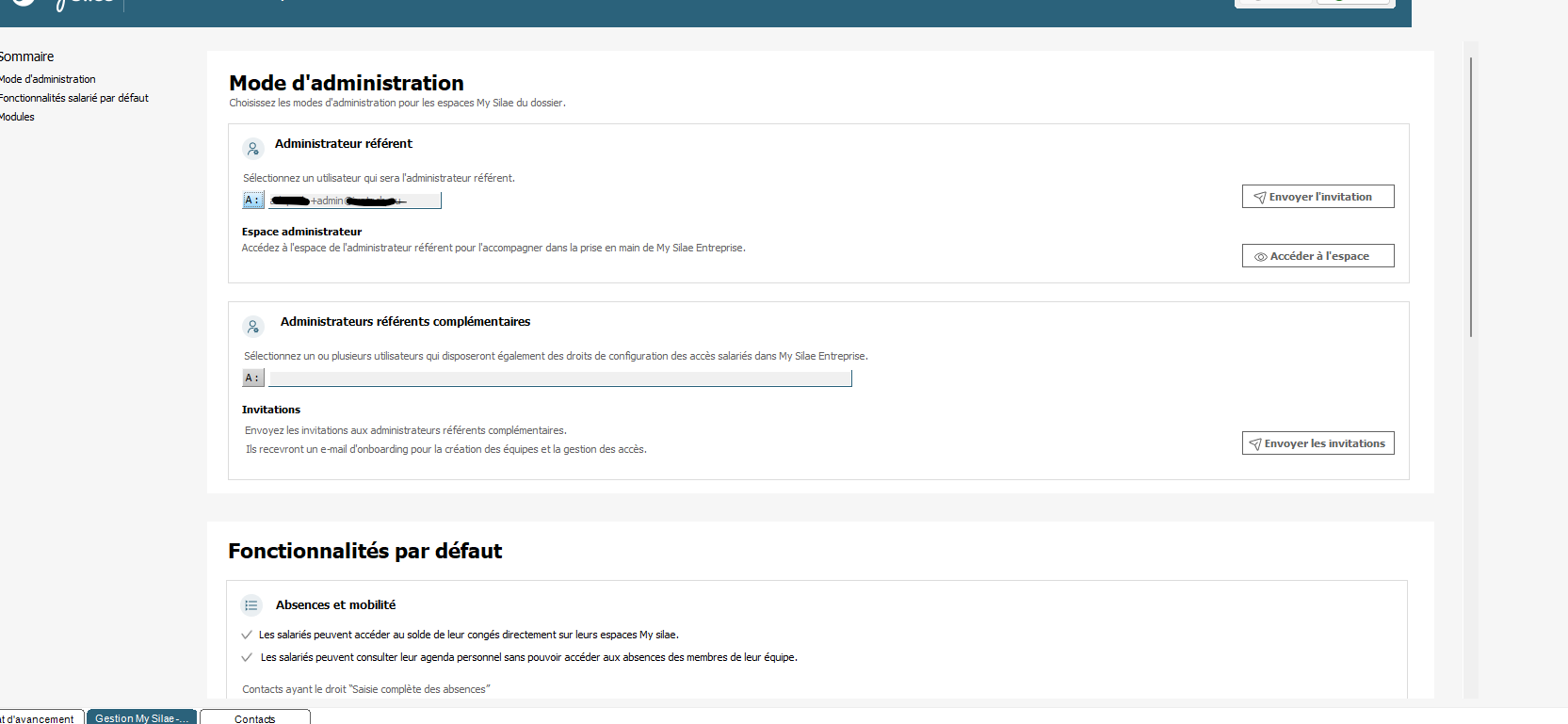The width and height of the screenshot is (1568, 724).
Task: Go to Fonctionnalités salarié par défaut section
Action: pyautogui.click(x=73, y=98)
